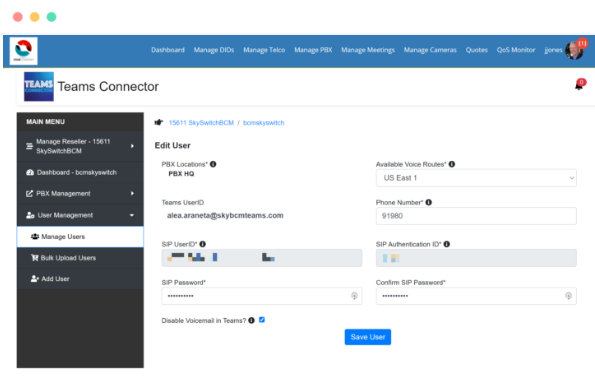Collapse the User Management section arrow

132,215
